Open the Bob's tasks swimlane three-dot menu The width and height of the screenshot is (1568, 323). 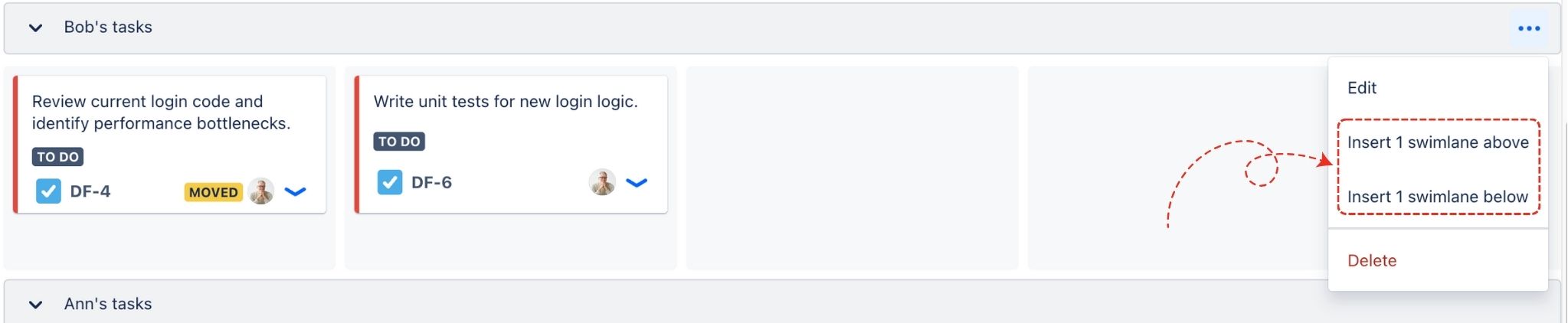pos(1528,28)
